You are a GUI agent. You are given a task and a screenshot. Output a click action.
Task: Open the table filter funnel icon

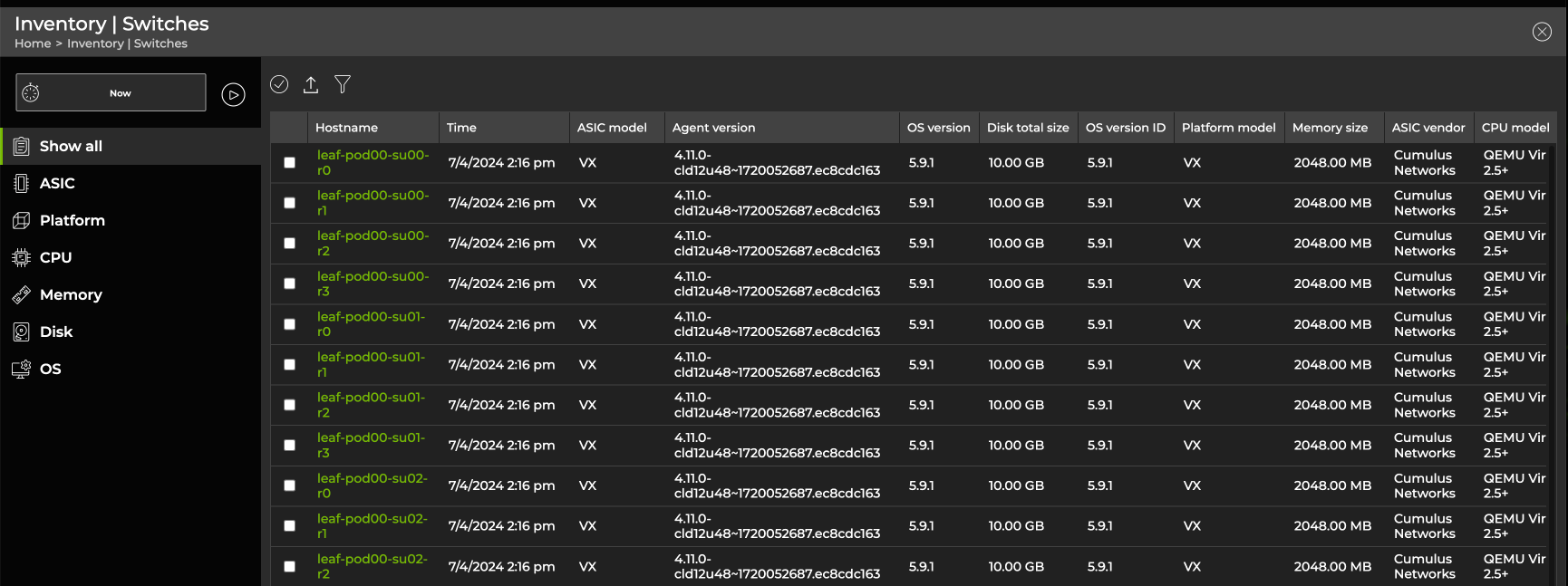pos(343,84)
